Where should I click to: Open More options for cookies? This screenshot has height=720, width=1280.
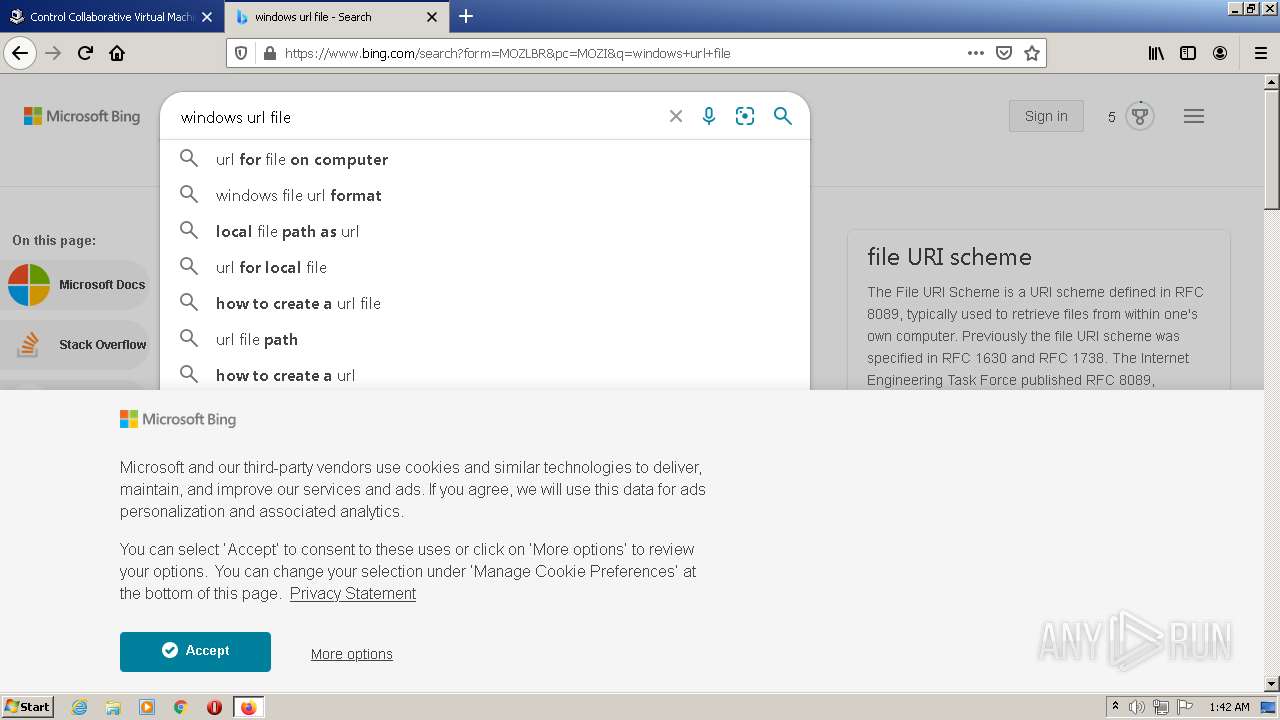[x=351, y=654]
